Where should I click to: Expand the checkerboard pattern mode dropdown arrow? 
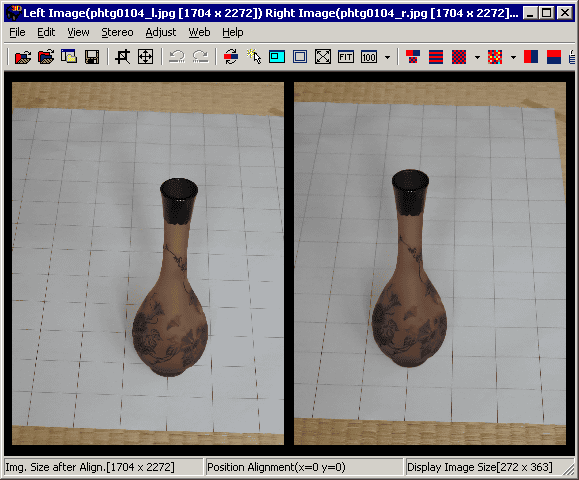[477, 57]
